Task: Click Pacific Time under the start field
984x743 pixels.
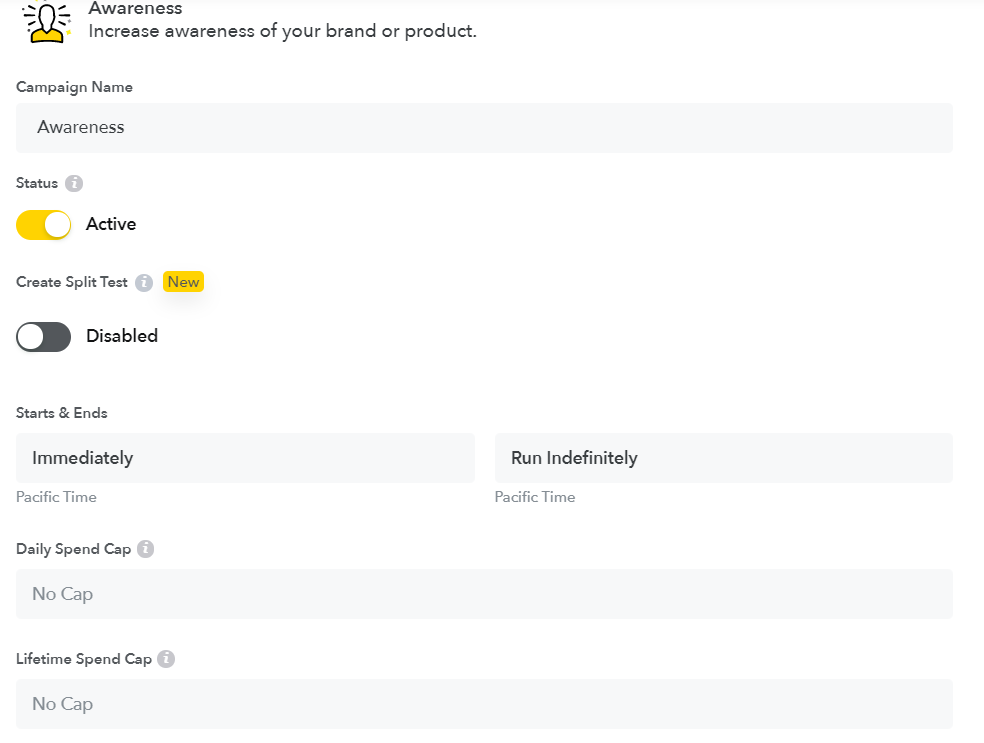Action: (56, 497)
